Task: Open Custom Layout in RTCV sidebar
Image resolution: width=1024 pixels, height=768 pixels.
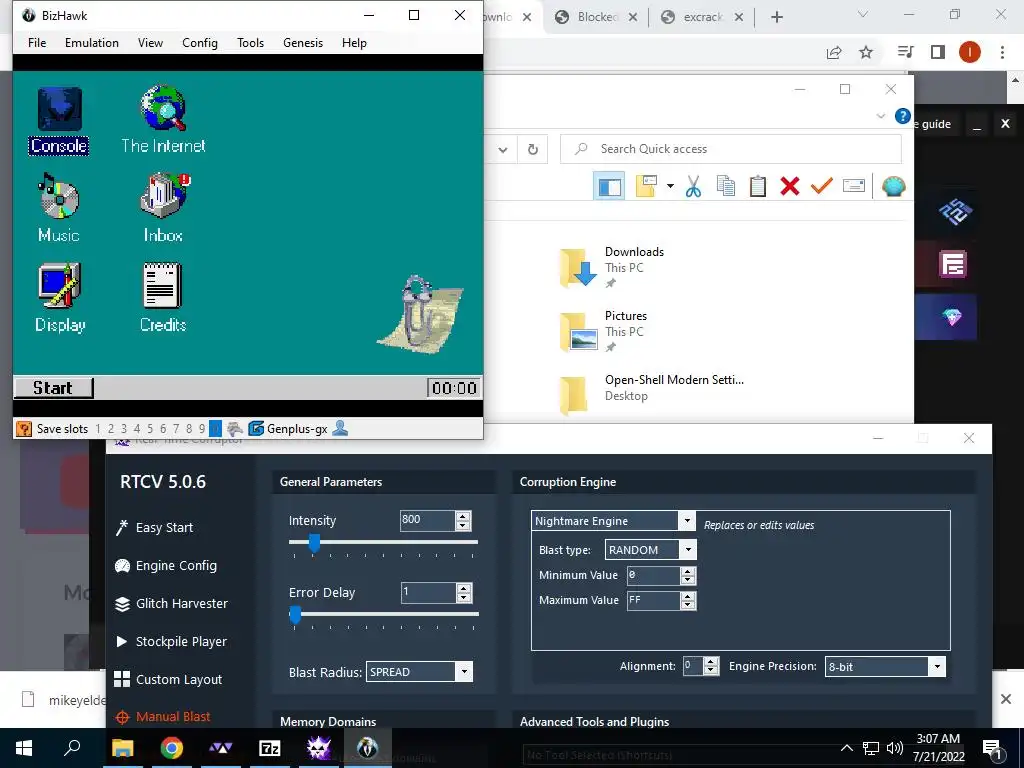Action: tap(168, 679)
